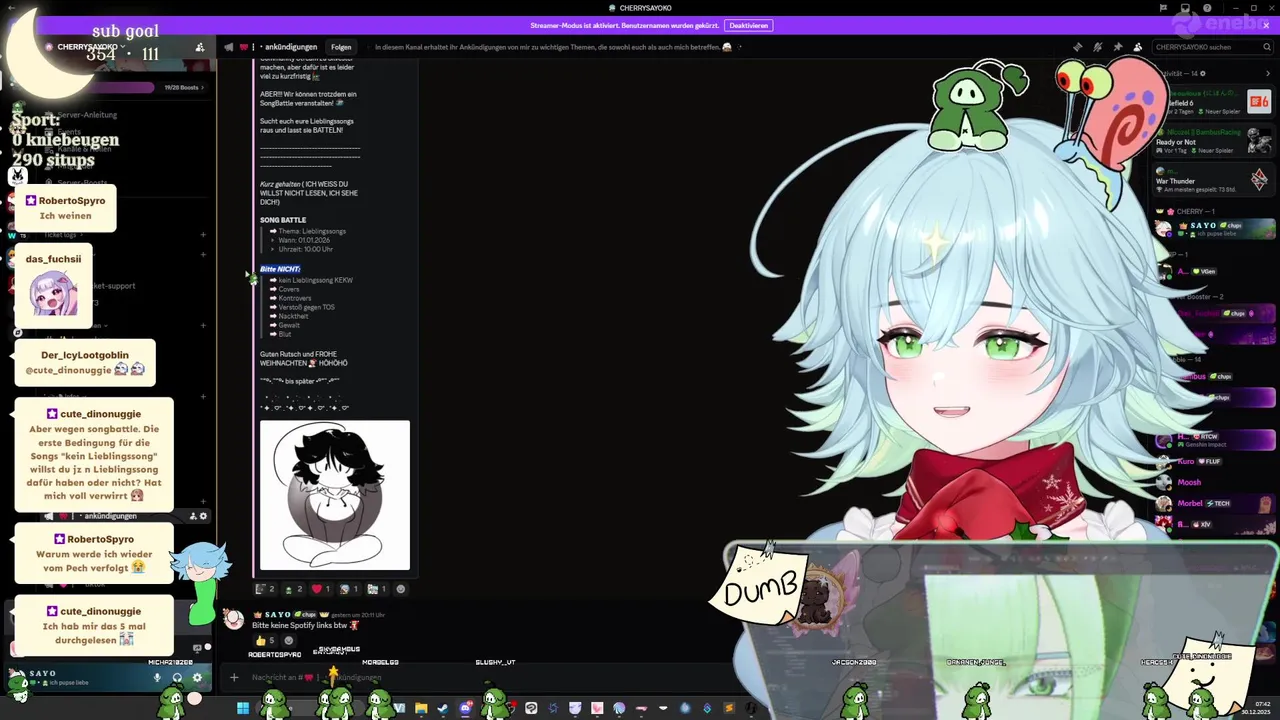Click the Battlefield 6 game icon
This screenshot has height=720, width=1280.
click(x=1259, y=101)
